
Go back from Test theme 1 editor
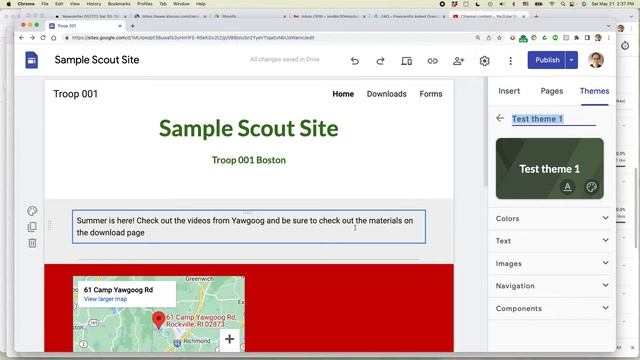500,118
